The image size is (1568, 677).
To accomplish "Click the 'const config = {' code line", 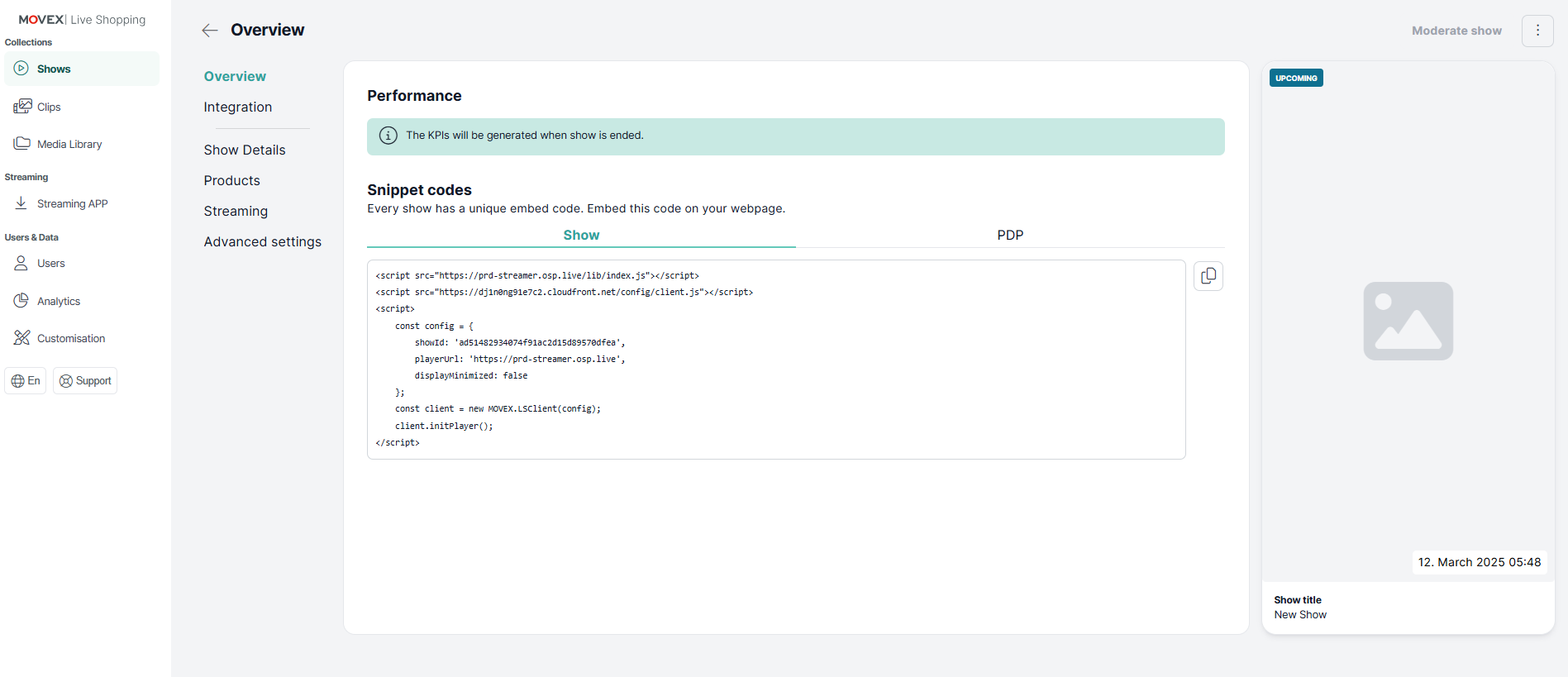I will click(x=434, y=326).
